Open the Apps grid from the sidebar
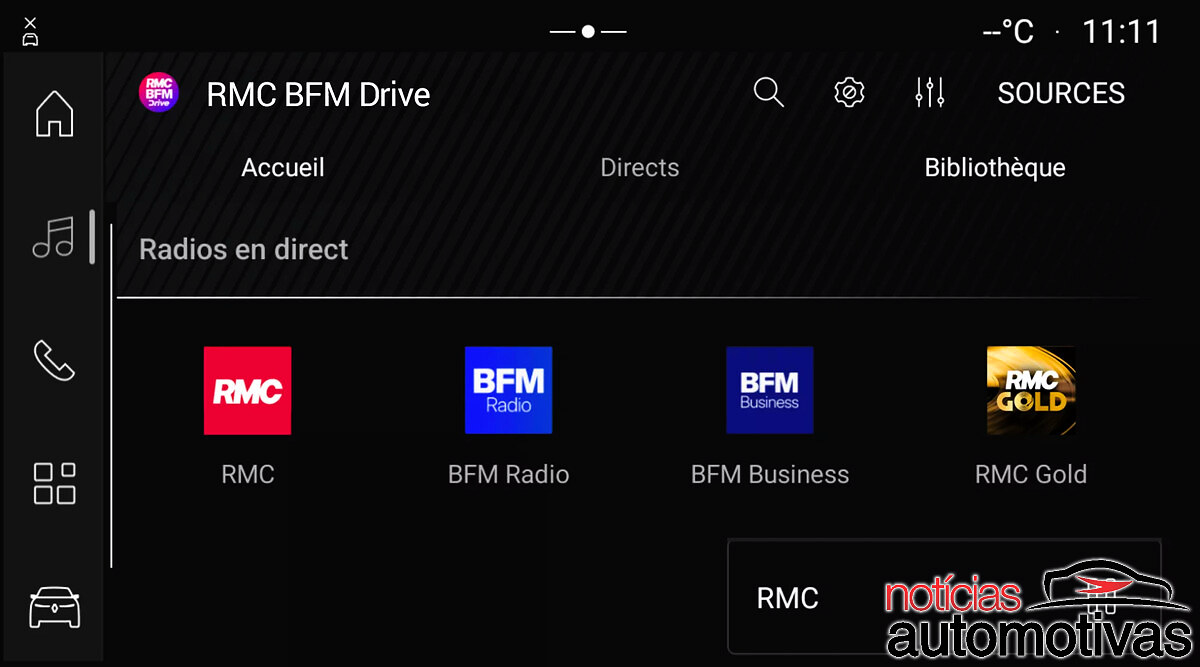The image size is (1200, 667). tap(52, 483)
